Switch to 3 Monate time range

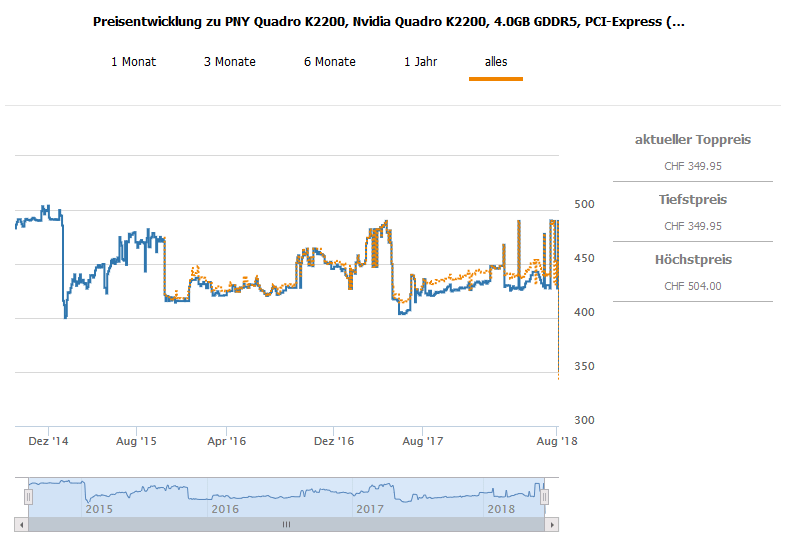pos(230,62)
